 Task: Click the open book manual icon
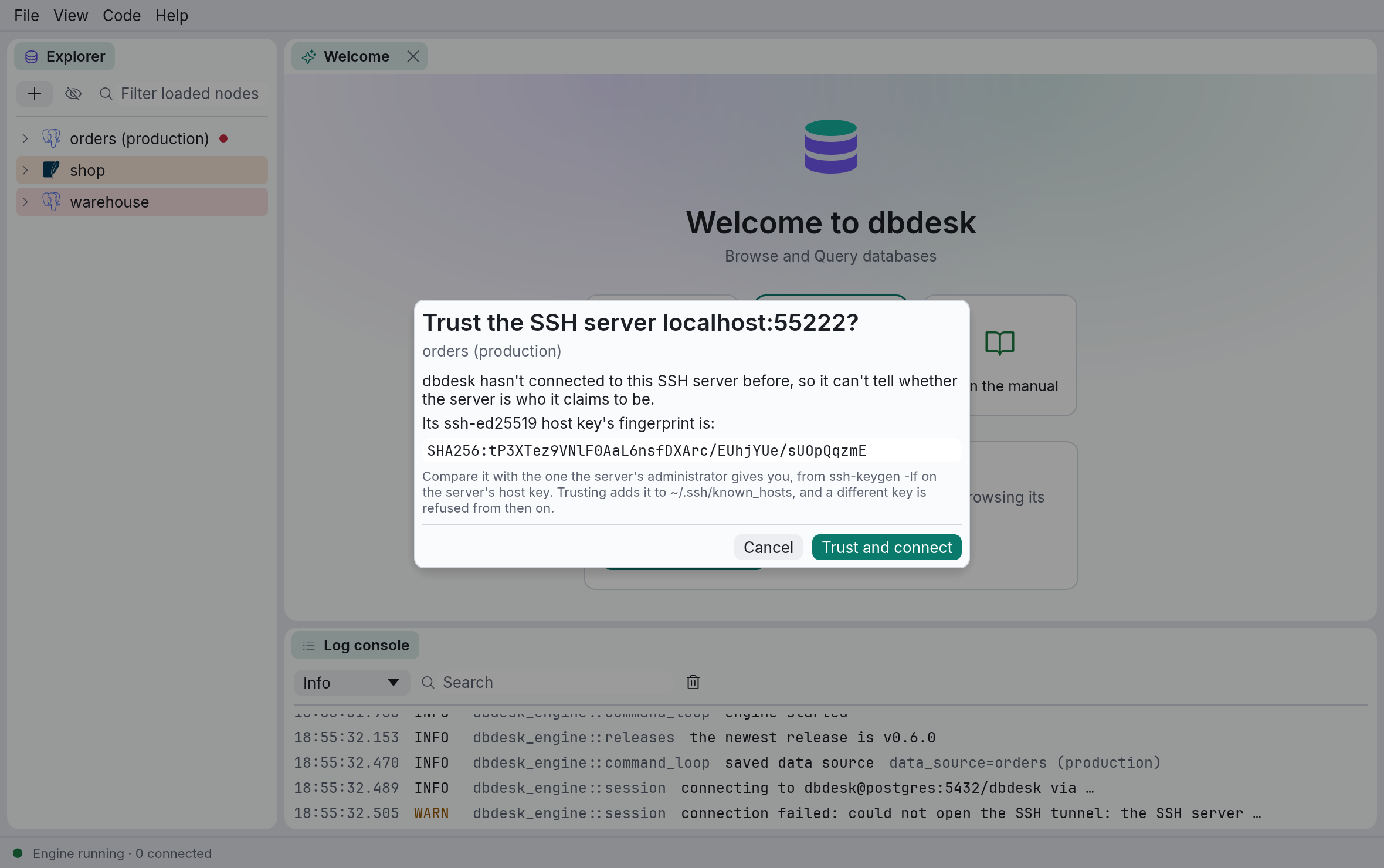click(1000, 343)
